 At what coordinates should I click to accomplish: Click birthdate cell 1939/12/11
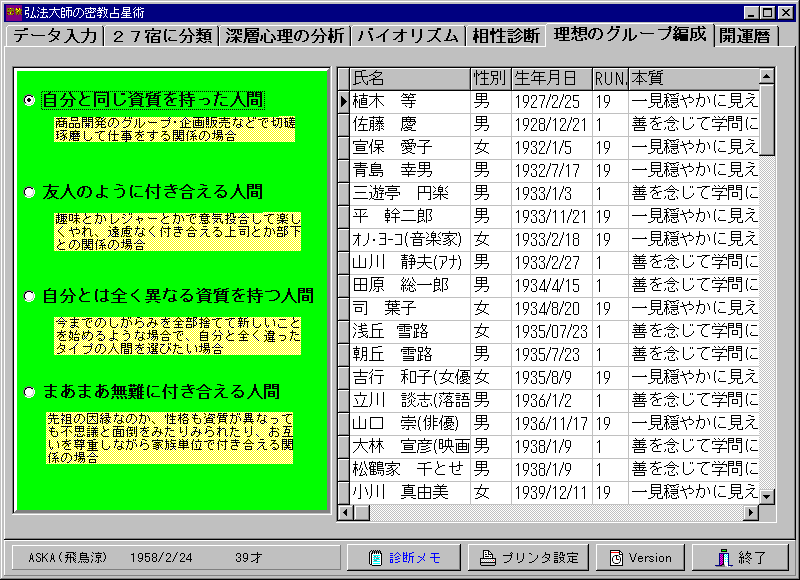[552, 492]
